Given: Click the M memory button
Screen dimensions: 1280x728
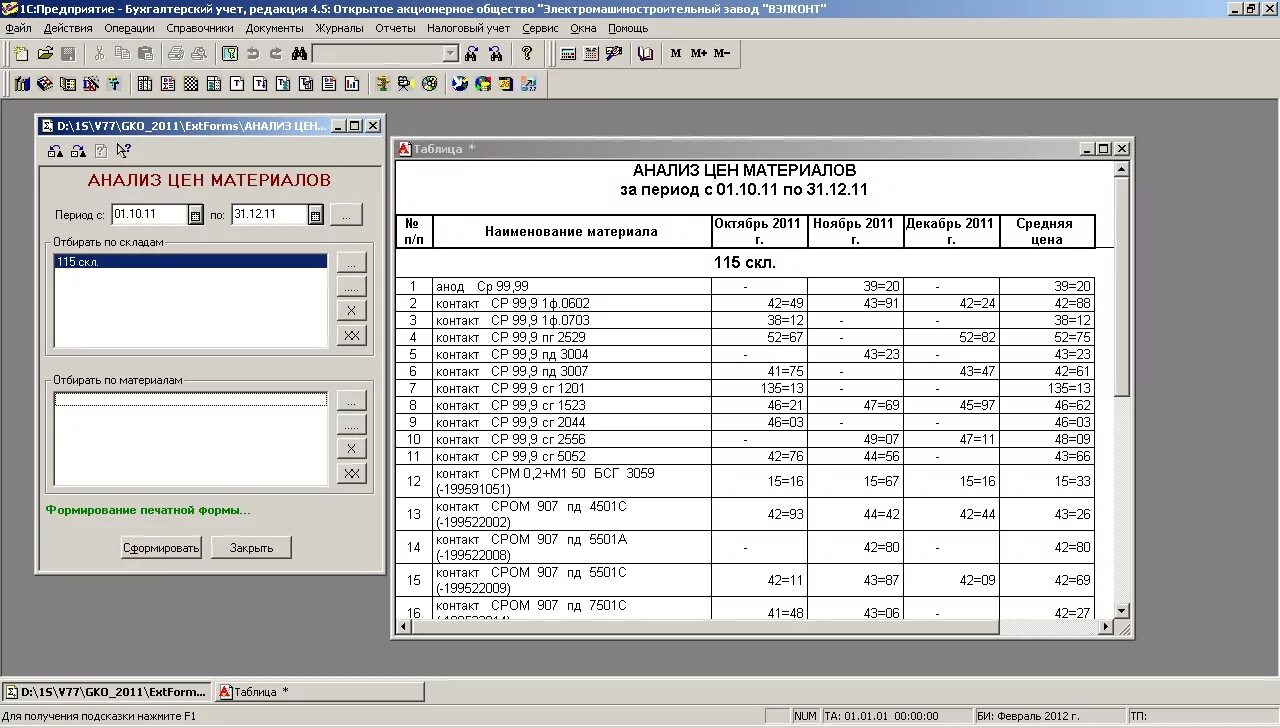Looking at the screenshot, I should pyautogui.click(x=676, y=53).
